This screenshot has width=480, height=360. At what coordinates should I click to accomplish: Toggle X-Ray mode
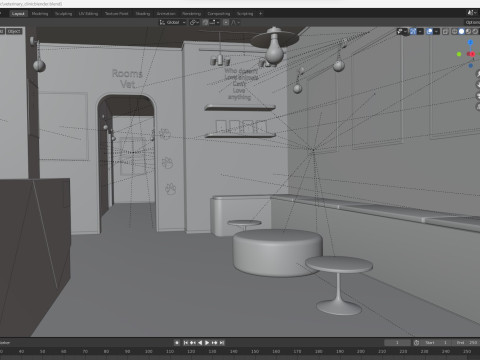[446, 31]
